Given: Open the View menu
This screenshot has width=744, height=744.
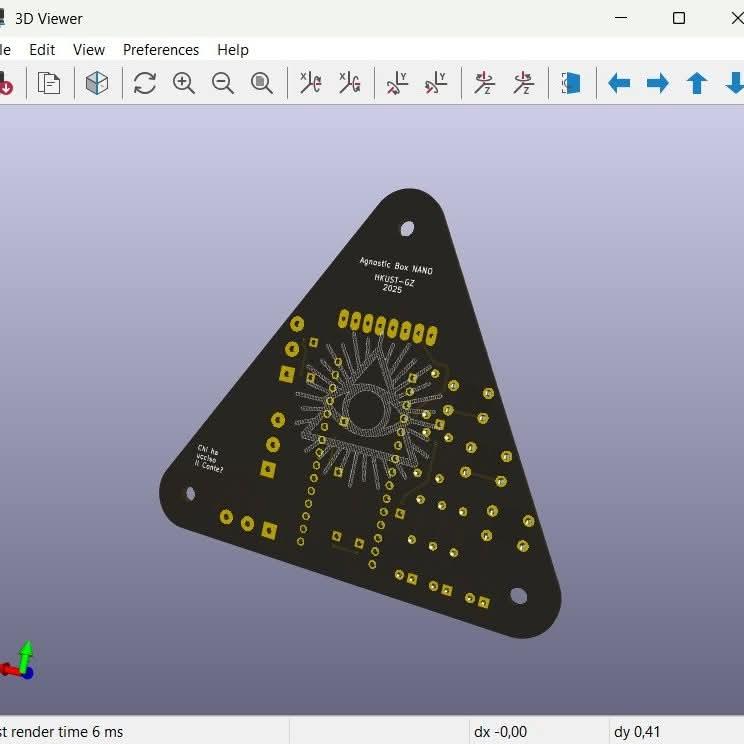Looking at the screenshot, I should point(89,49).
